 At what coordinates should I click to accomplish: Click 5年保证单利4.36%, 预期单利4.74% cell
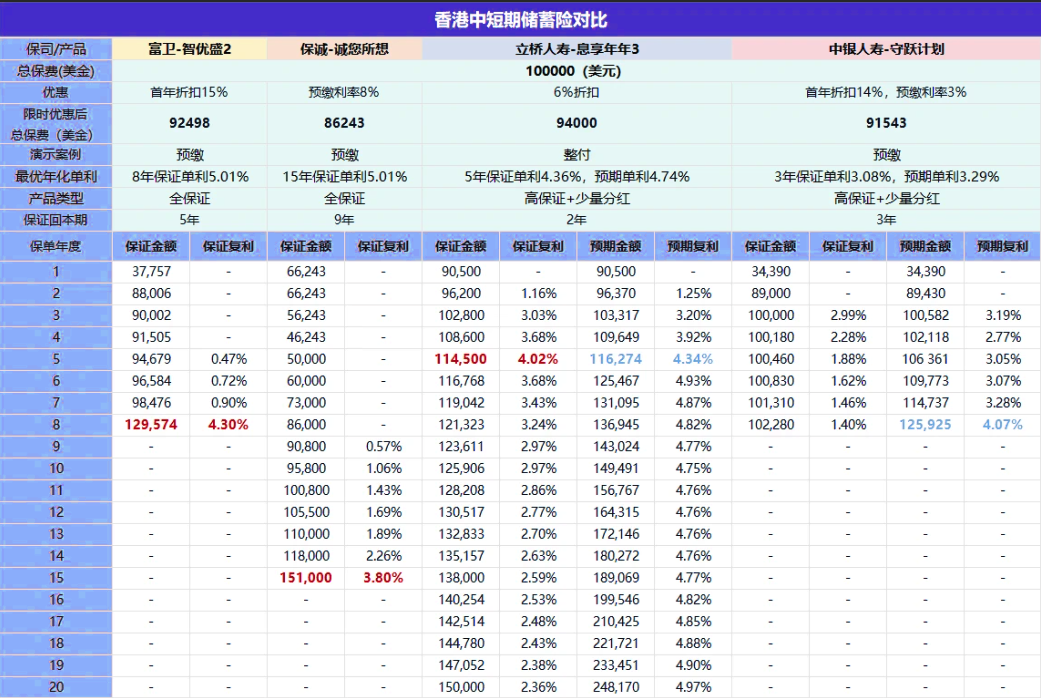[x=576, y=177]
